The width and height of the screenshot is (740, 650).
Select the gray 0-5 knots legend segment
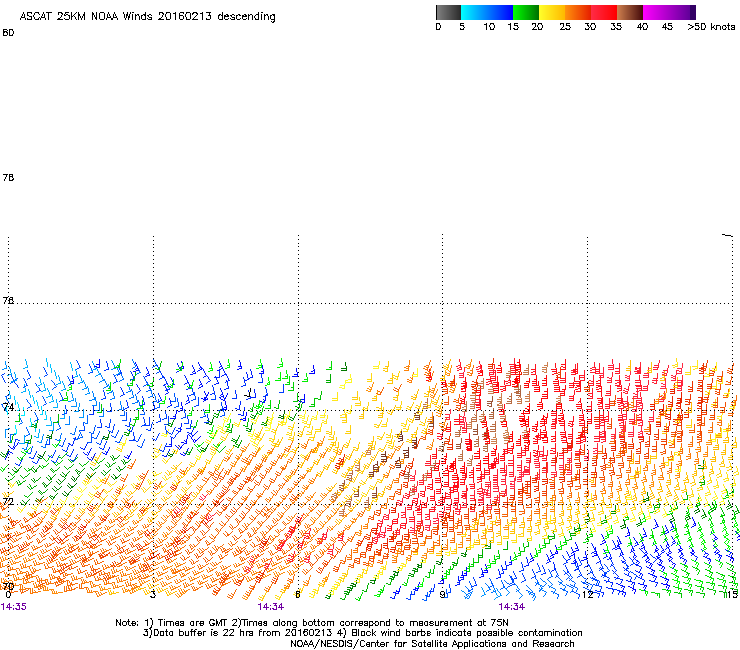point(448,12)
